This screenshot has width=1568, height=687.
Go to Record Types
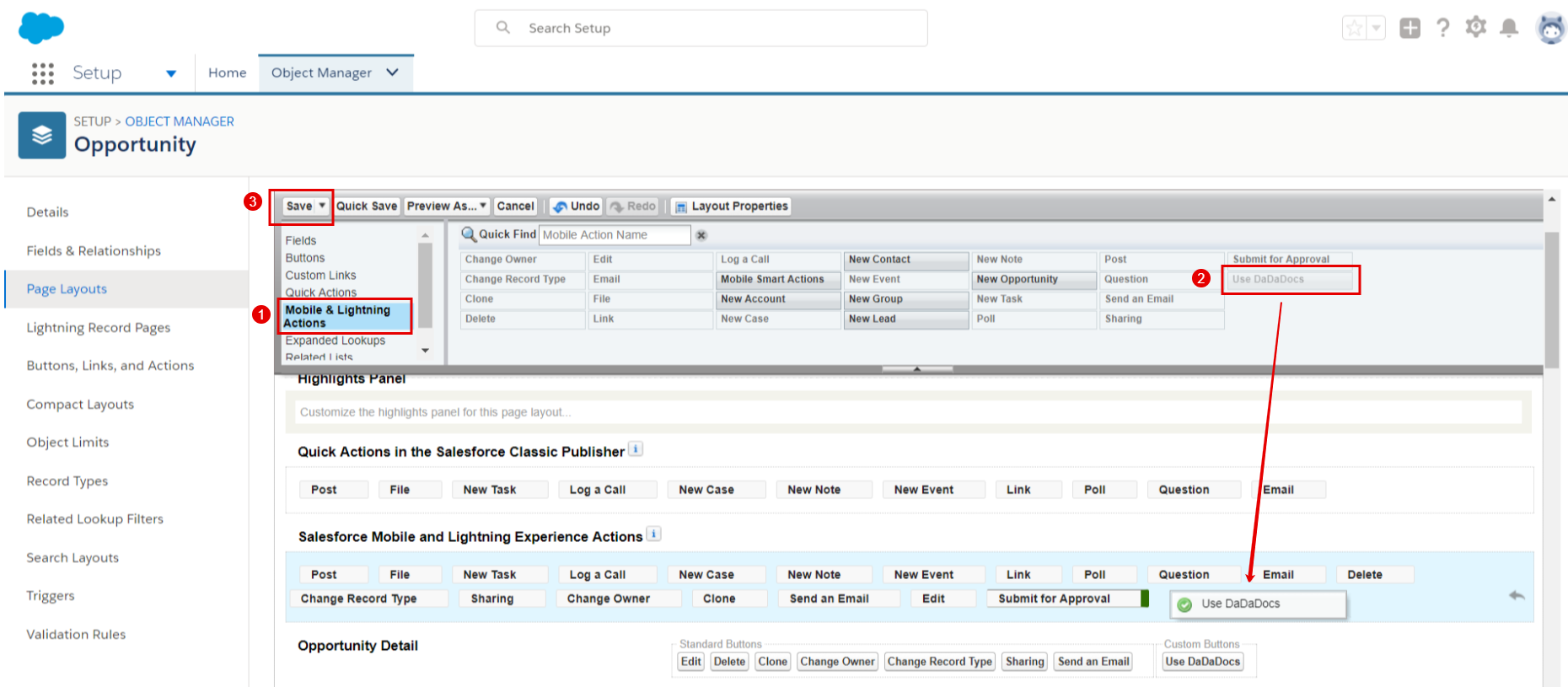pos(67,481)
